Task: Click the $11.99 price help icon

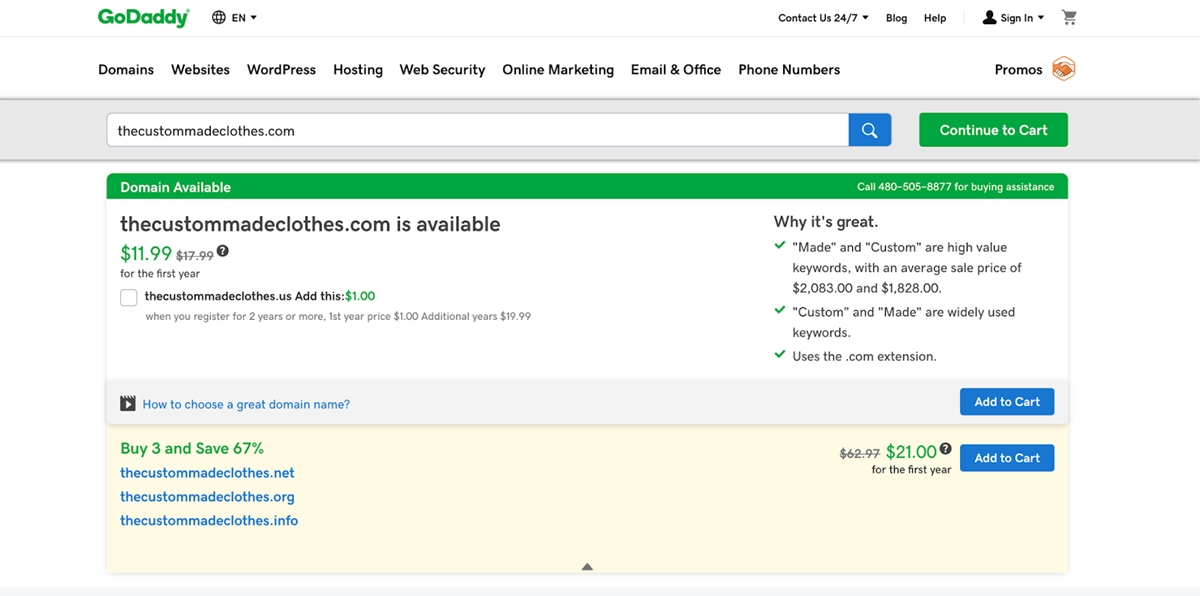Action: pos(223,251)
